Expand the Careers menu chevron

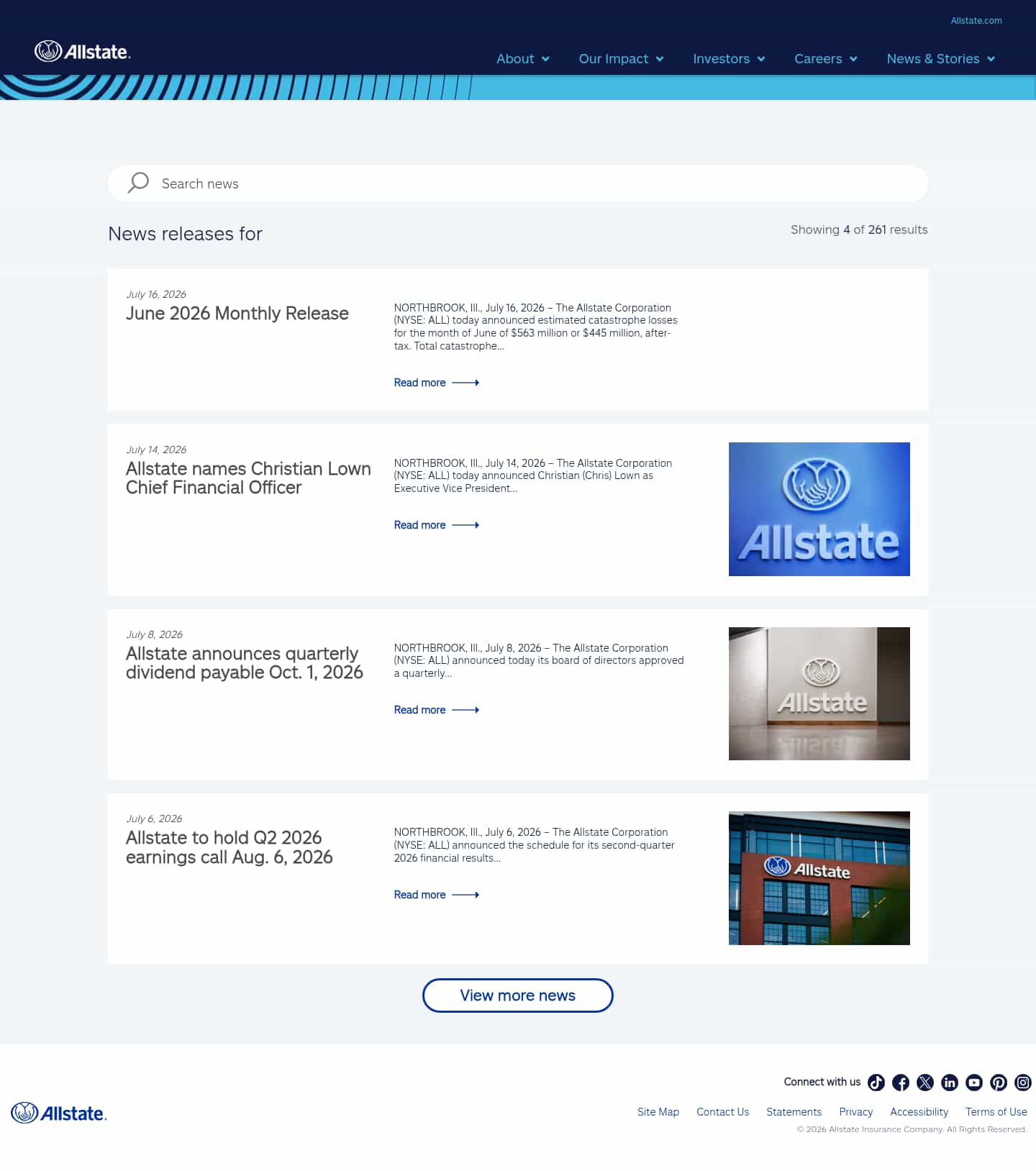pos(853,59)
